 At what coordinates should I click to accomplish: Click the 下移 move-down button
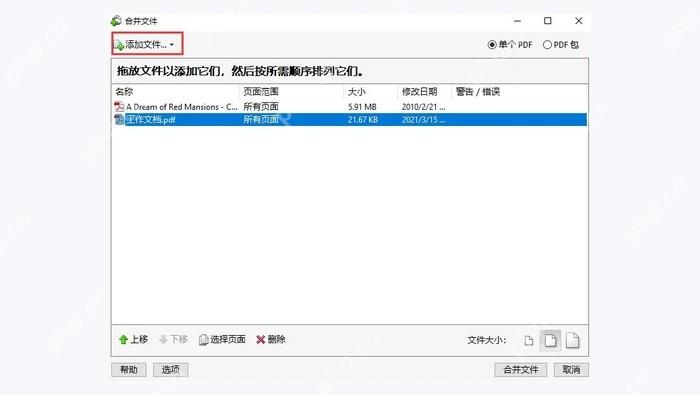(173, 340)
